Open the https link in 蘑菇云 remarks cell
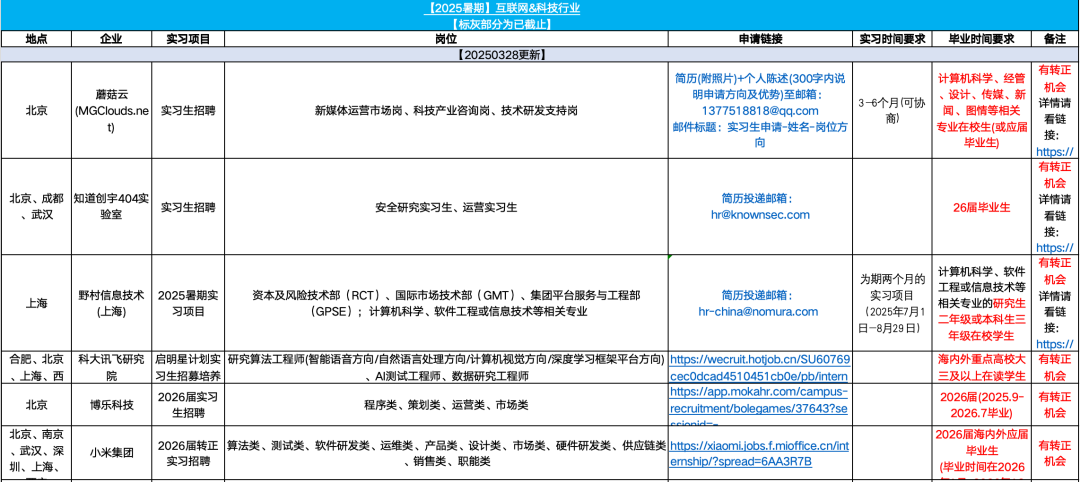1080x482 pixels. 1055,151
